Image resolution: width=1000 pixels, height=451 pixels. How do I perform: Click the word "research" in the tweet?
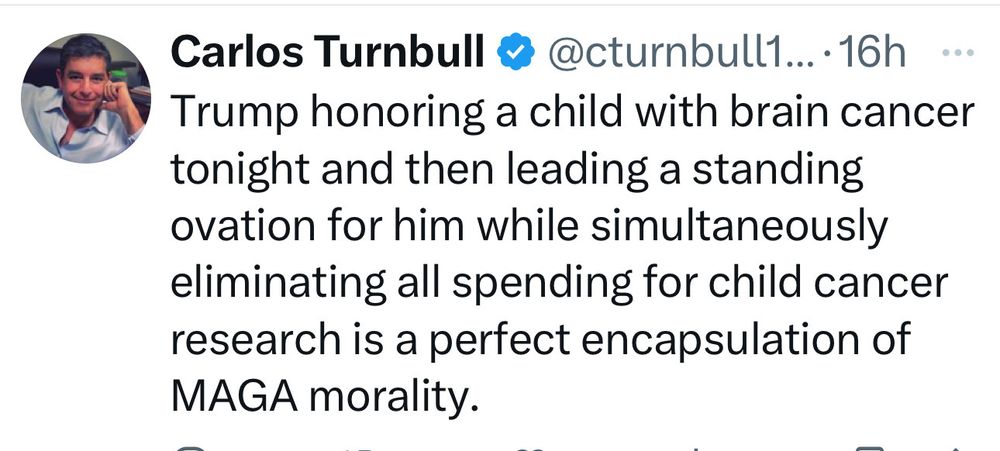pyautogui.click(x=256, y=340)
